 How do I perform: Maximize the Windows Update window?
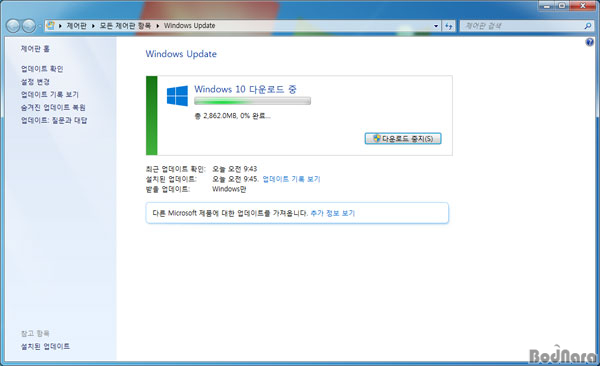click(x=562, y=5)
